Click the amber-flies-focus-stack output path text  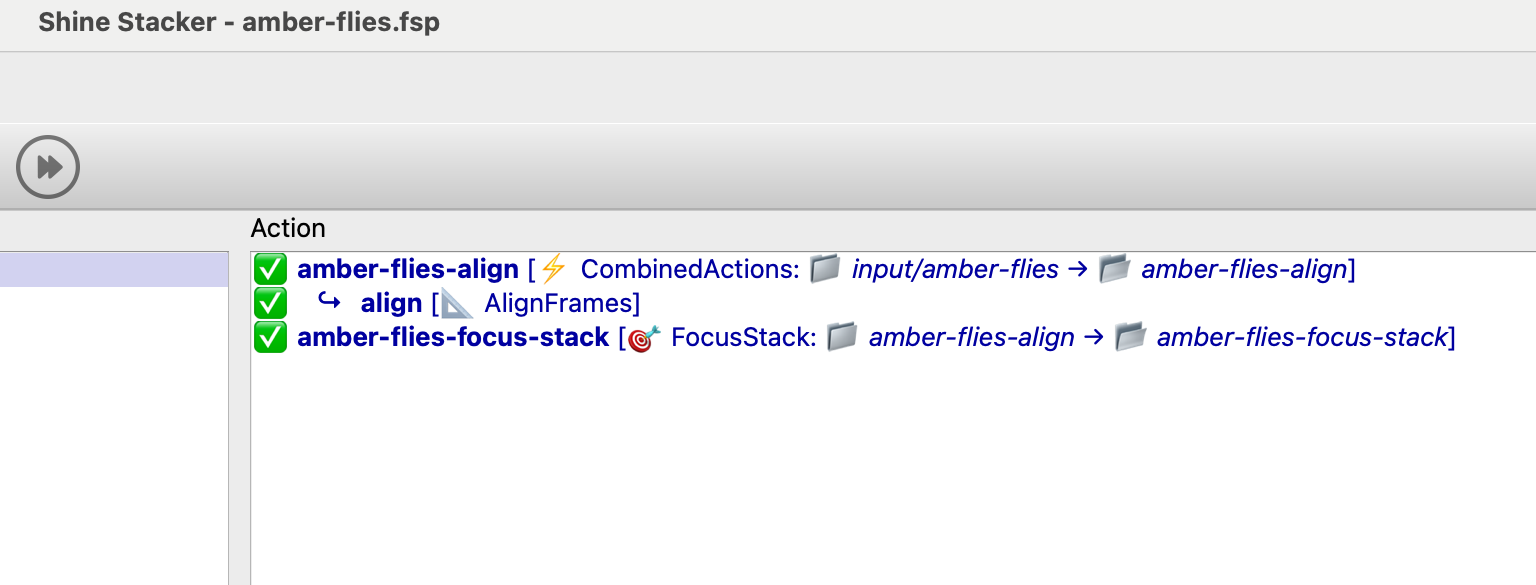coord(1302,338)
